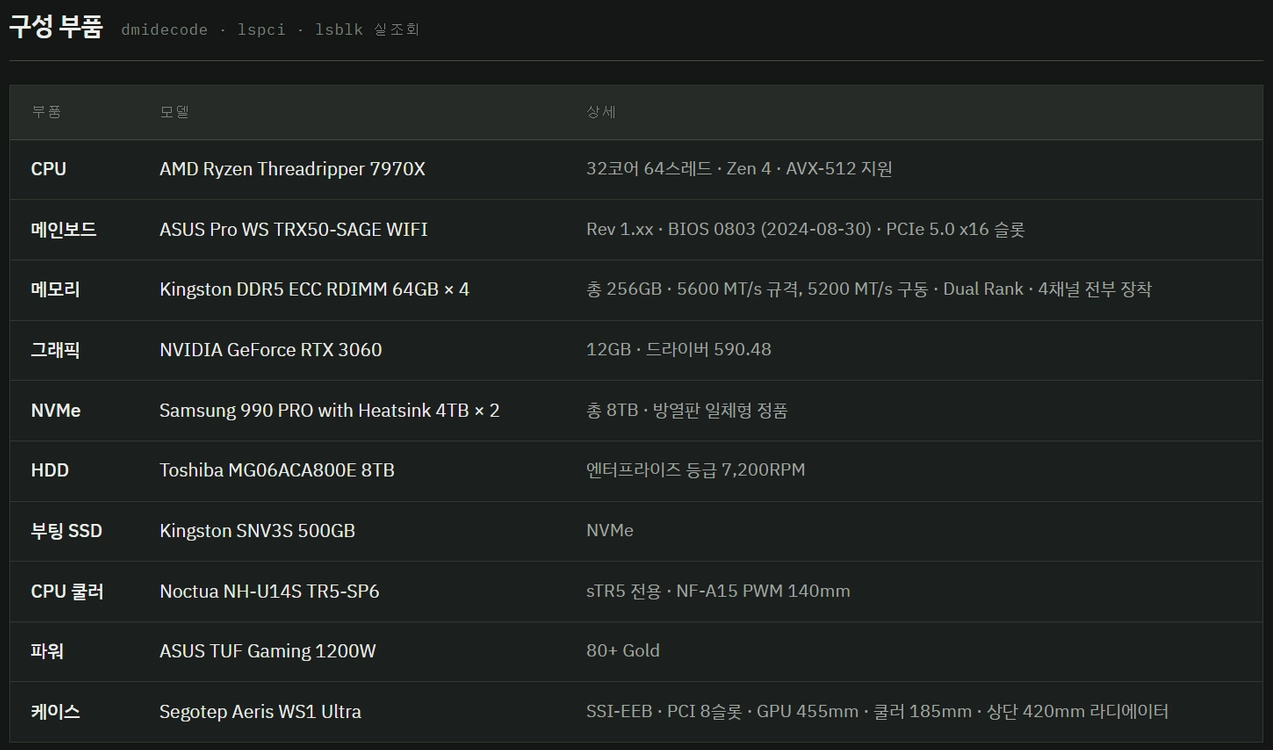Click the 모델 column header
This screenshot has width=1273, height=750.
(174, 112)
